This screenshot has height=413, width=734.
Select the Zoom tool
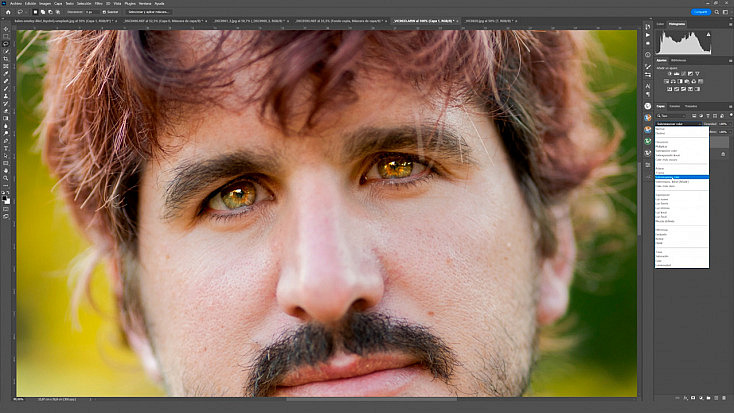click(x=6, y=178)
